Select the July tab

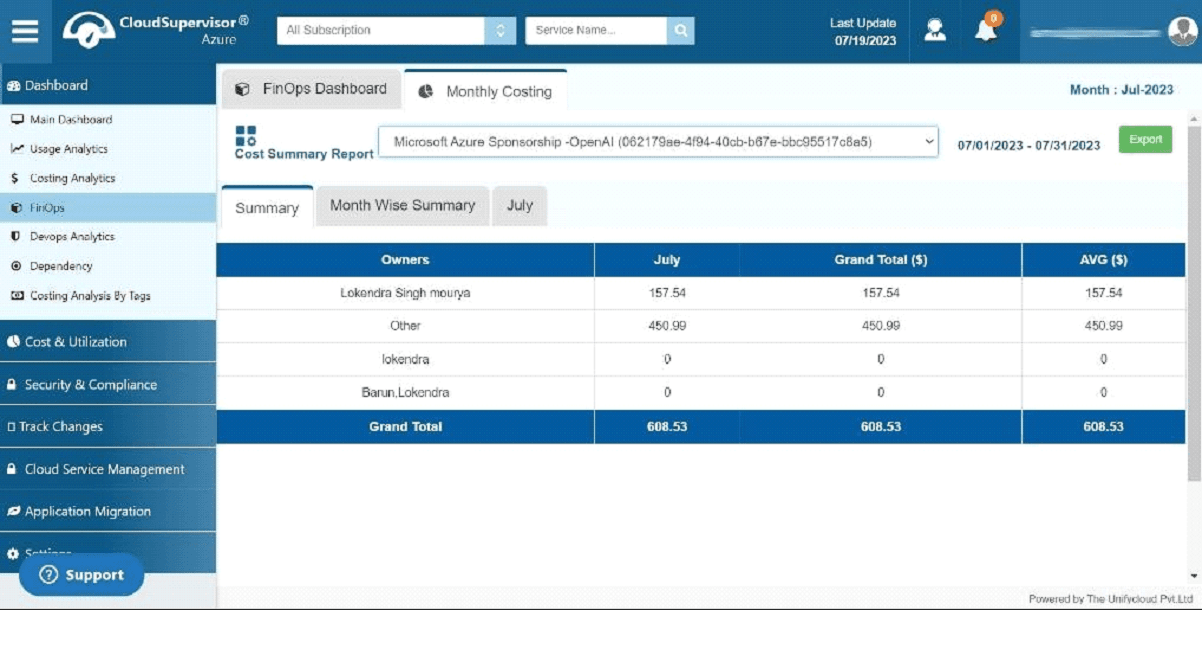pyautogui.click(x=520, y=206)
